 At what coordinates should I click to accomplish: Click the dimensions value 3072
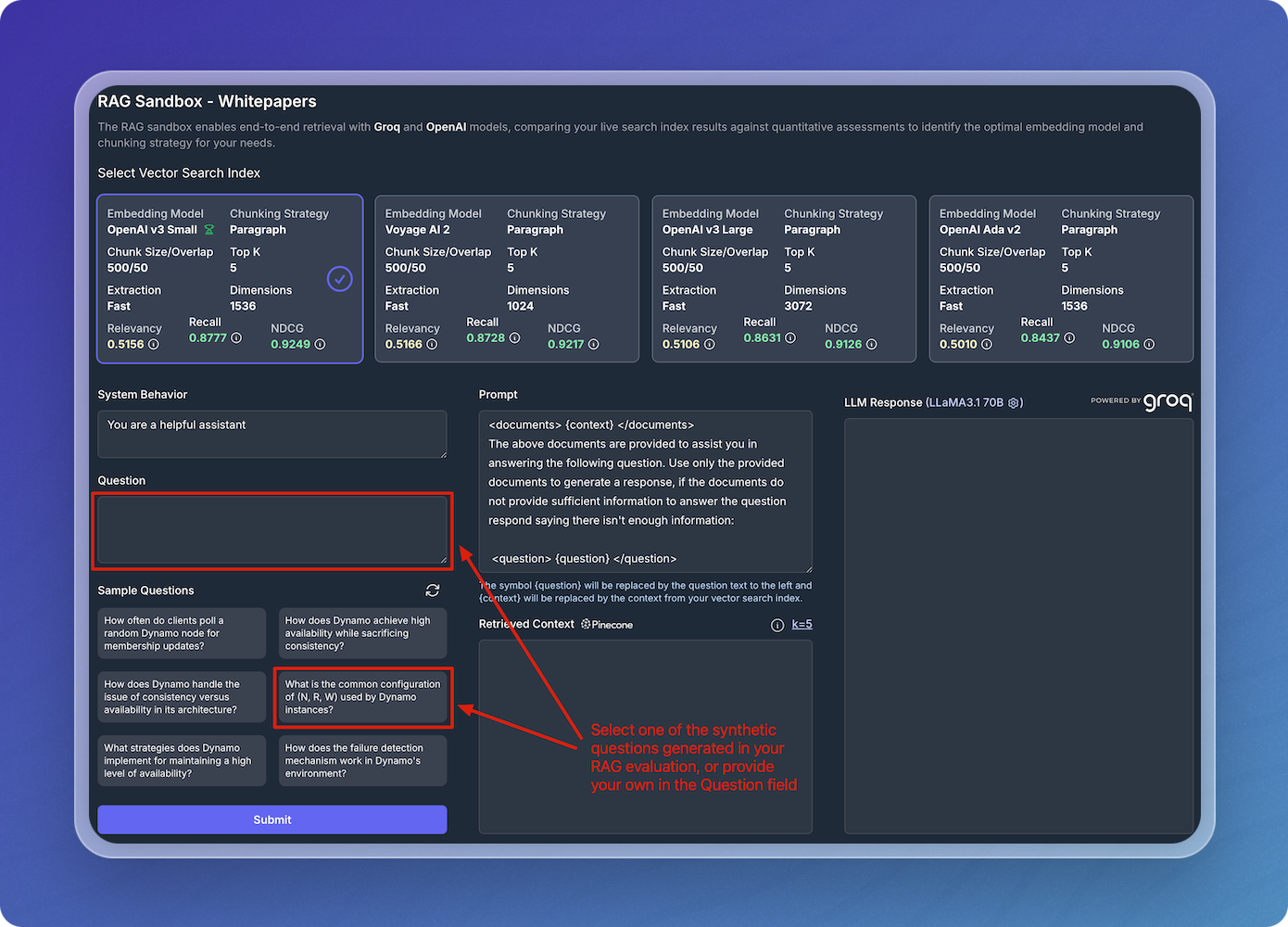[x=798, y=306]
